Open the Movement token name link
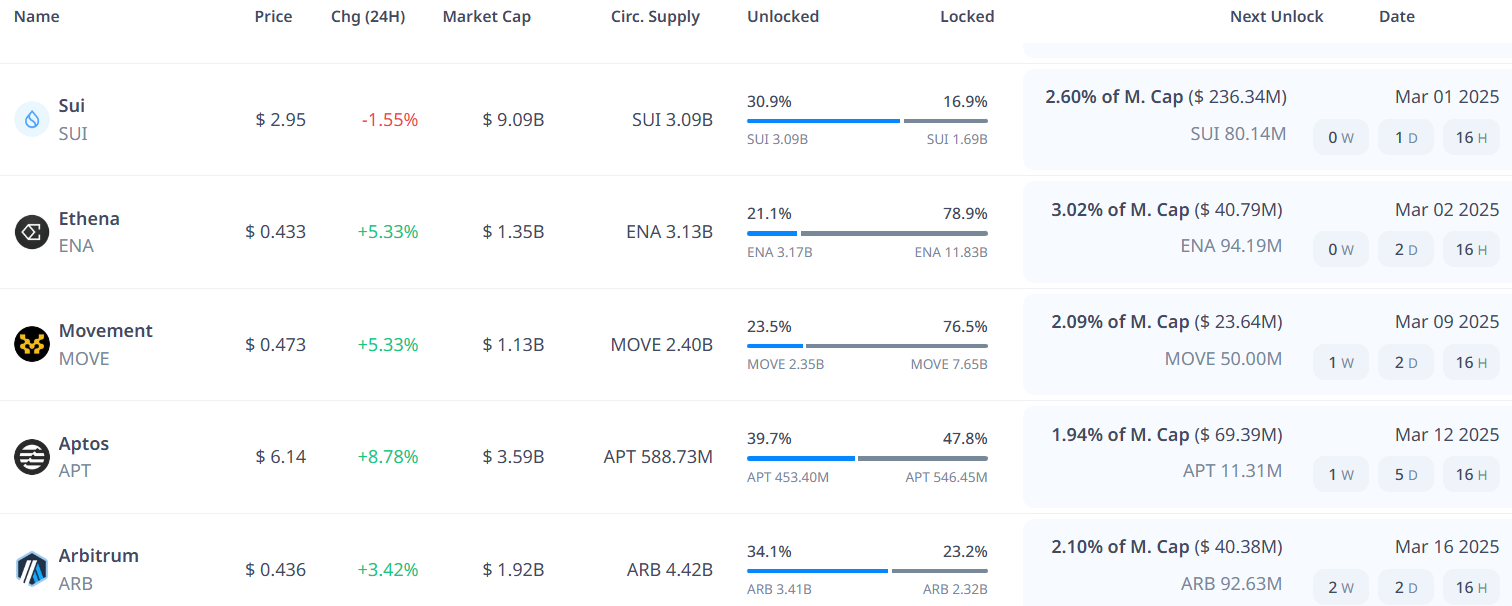The image size is (1512, 606). 106,331
